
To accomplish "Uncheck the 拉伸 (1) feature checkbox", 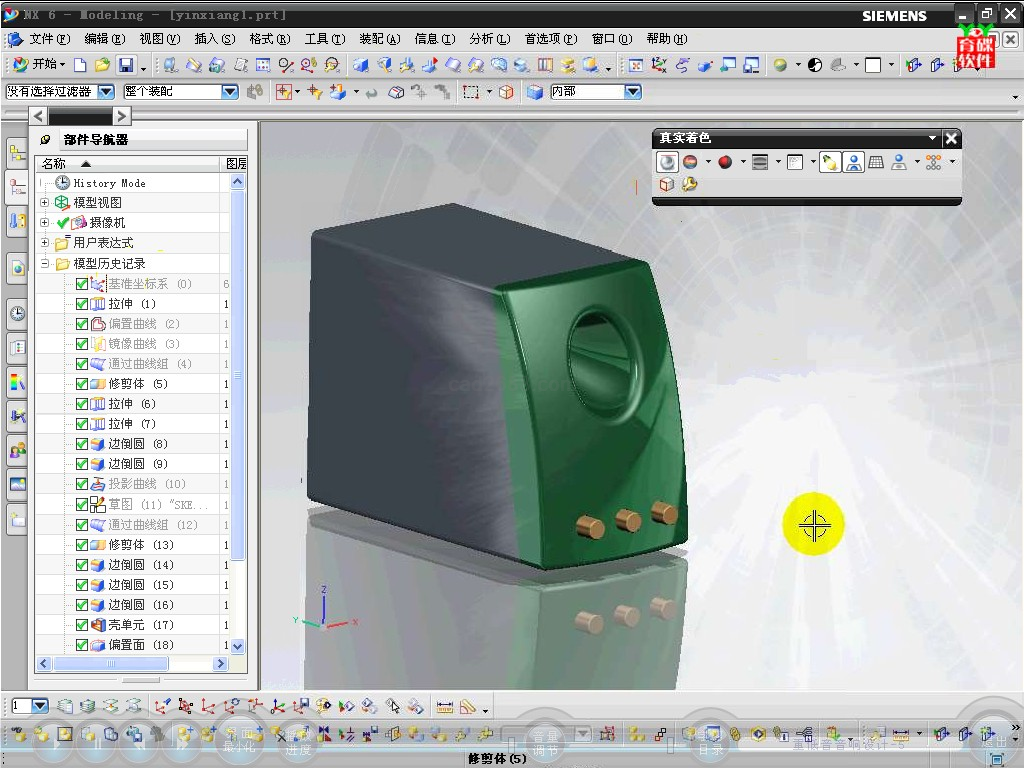I will (82, 304).
